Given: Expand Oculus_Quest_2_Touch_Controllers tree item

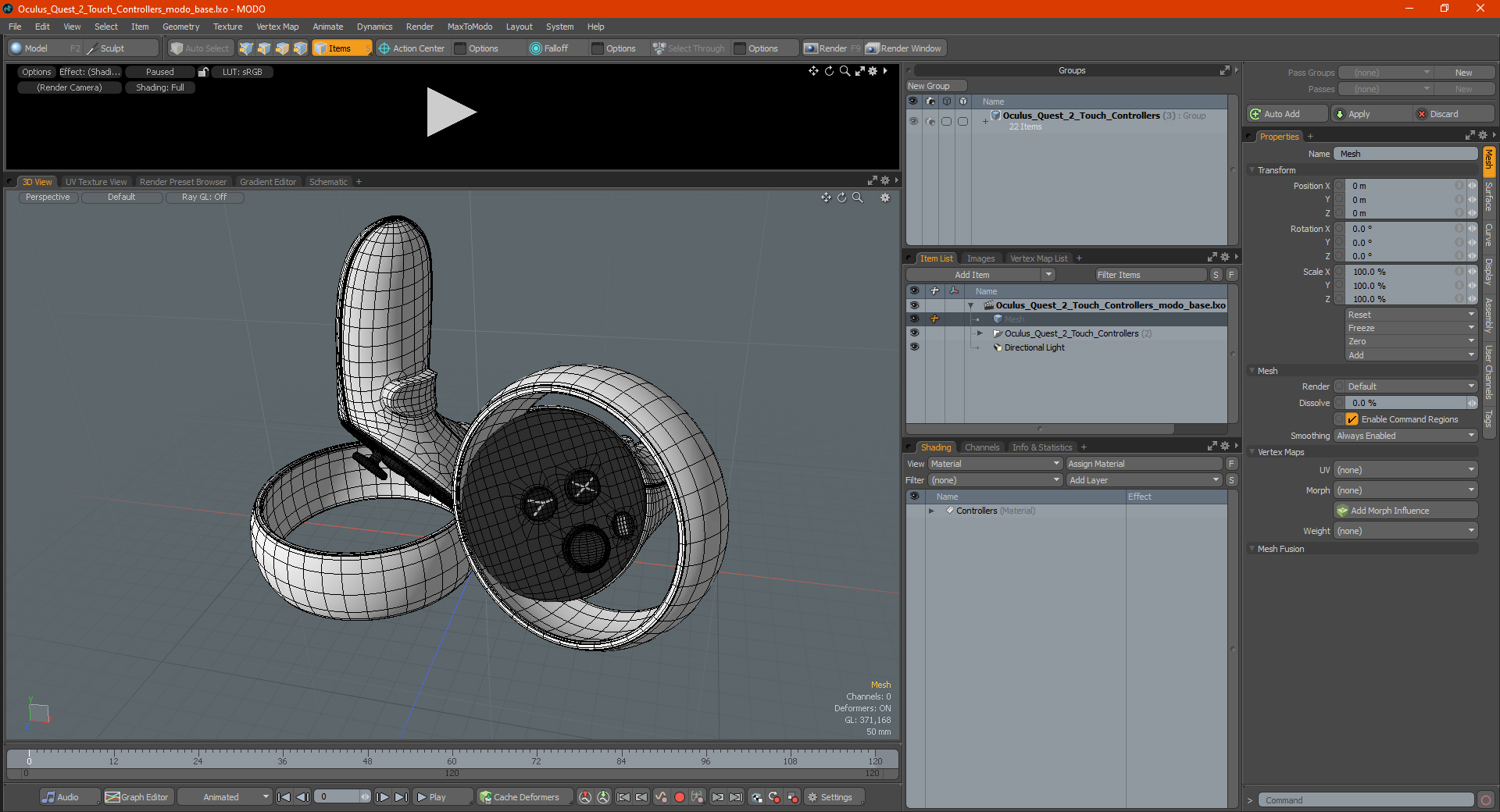Looking at the screenshot, I should (x=980, y=333).
